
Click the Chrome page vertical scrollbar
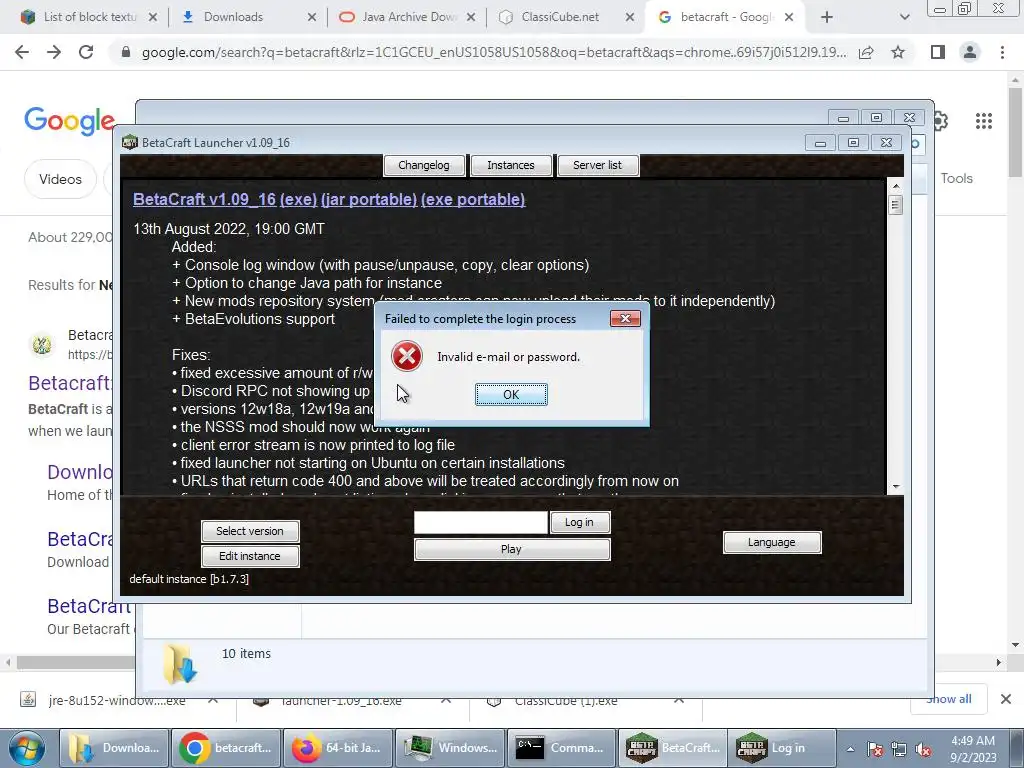pos(1016,131)
